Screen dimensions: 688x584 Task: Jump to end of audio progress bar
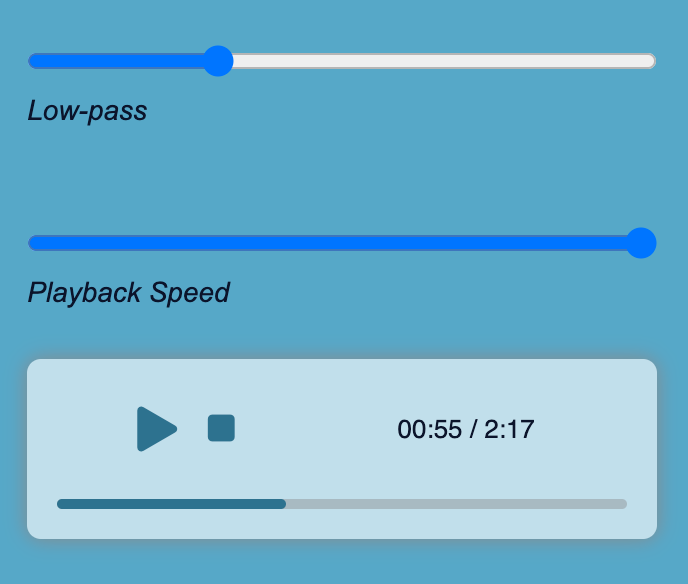click(624, 504)
